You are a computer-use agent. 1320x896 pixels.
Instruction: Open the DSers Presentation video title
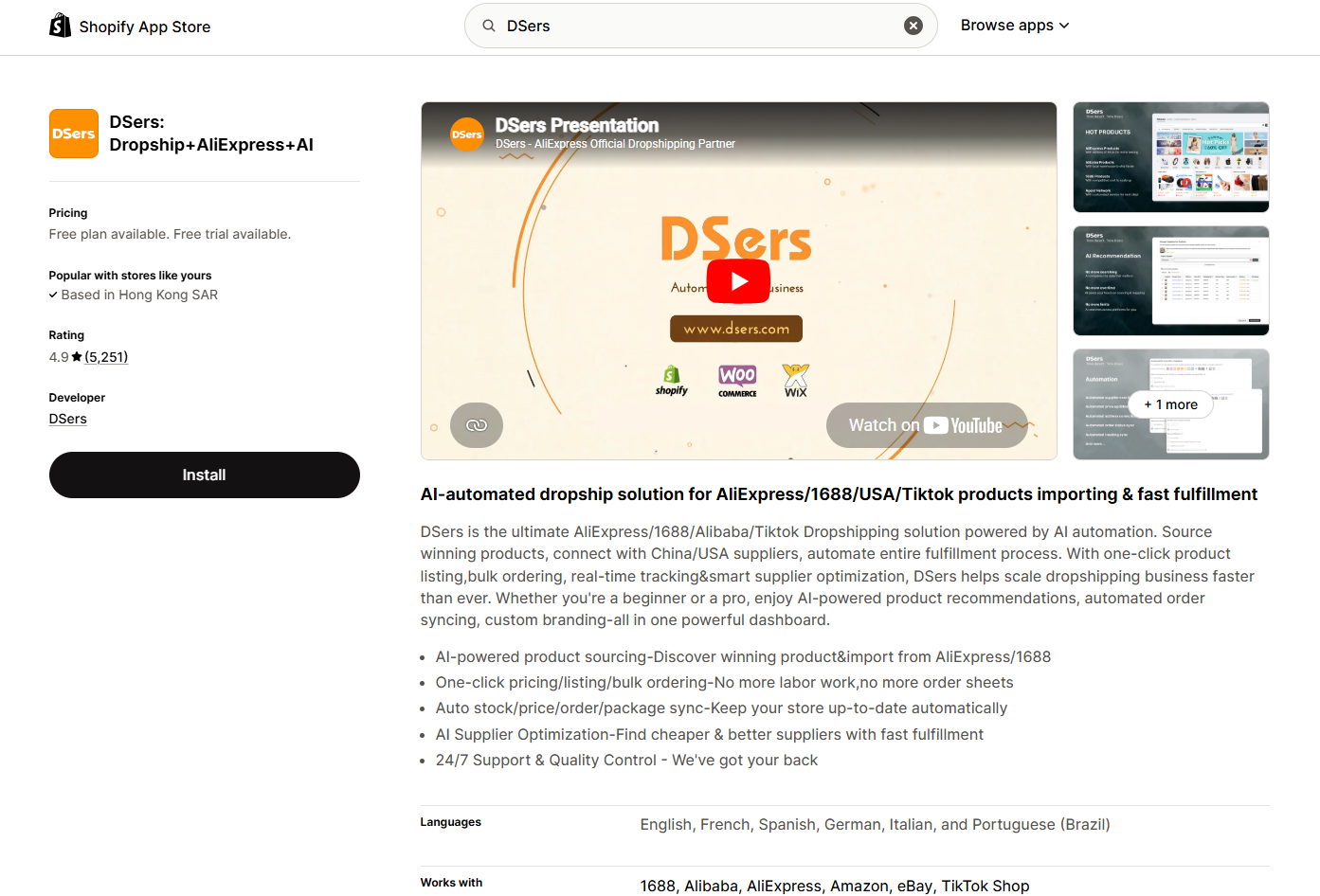(x=577, y=125)
